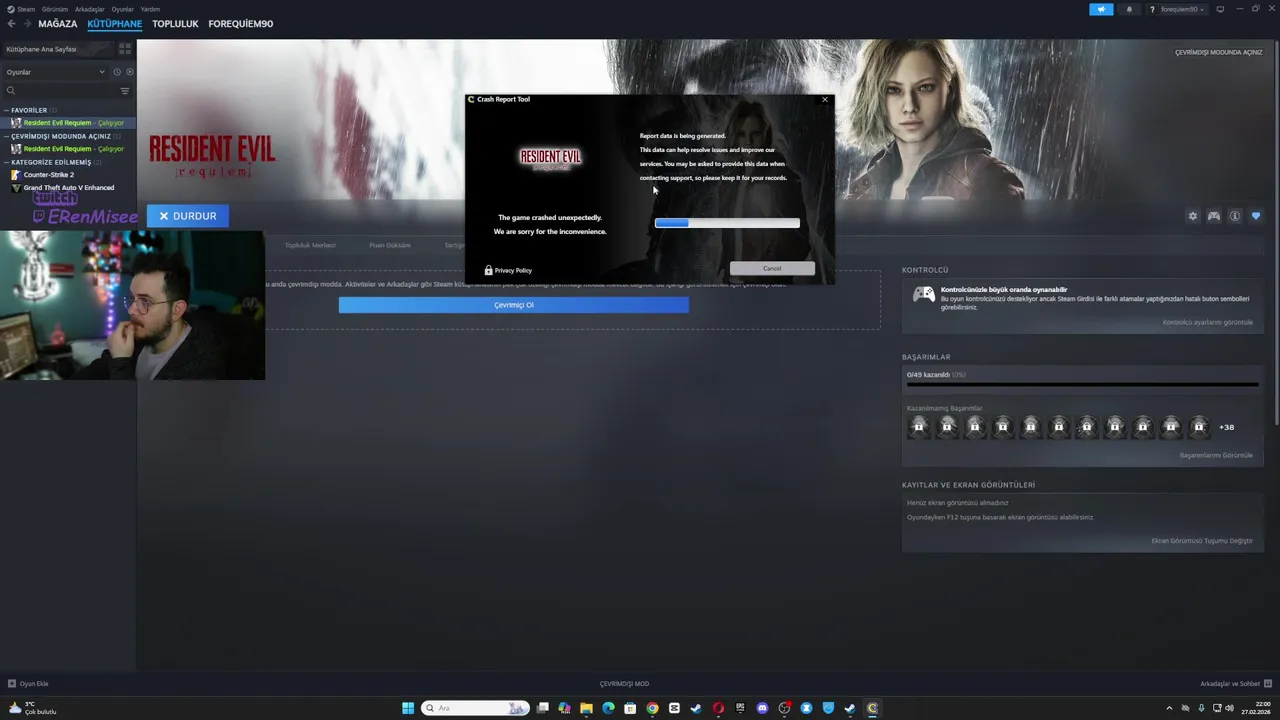Open the Steam notifications bell

coord(1130,9)
